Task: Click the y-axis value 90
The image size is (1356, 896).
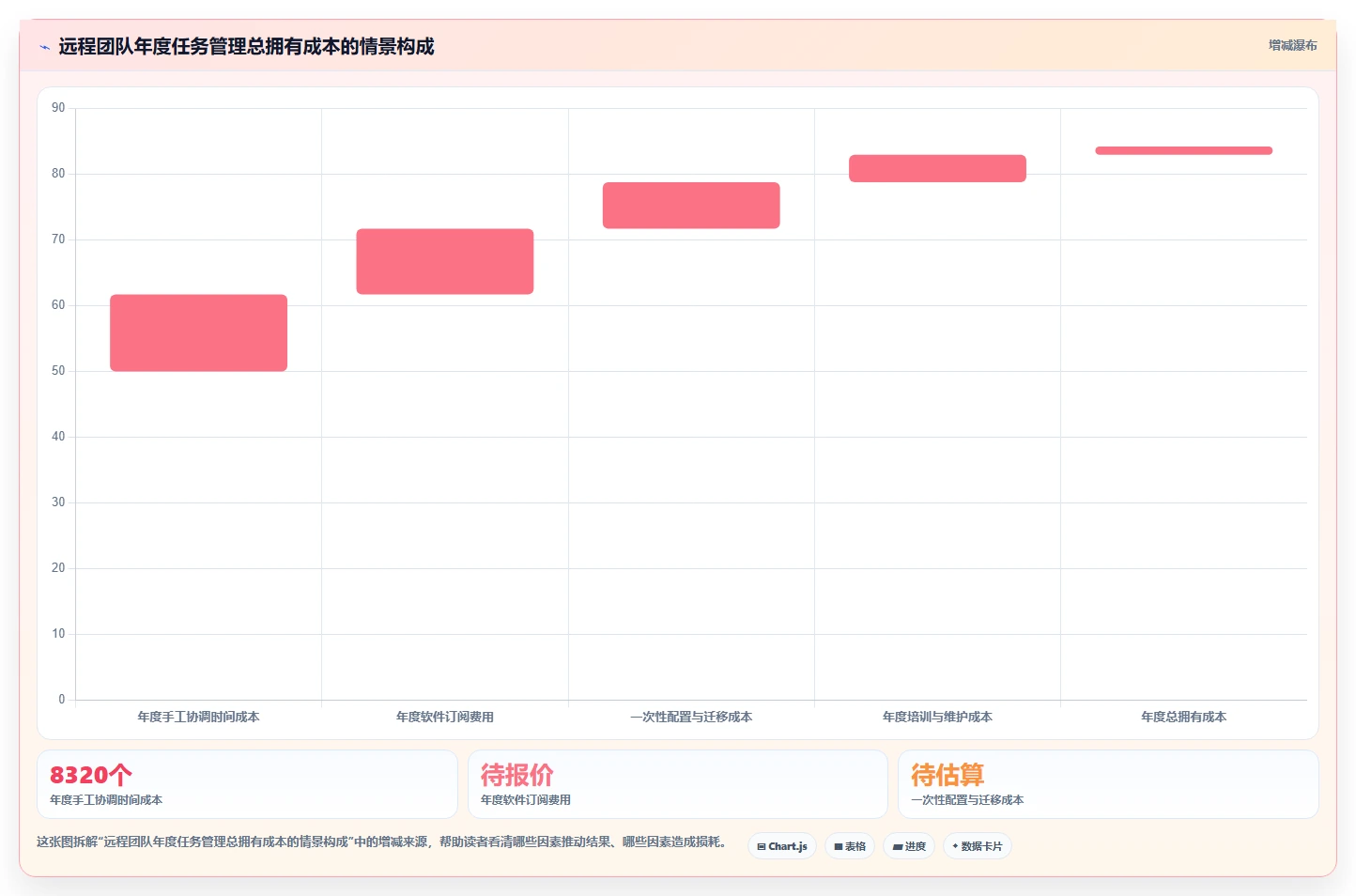Action: pyautogui.click(x=58, y=108)
